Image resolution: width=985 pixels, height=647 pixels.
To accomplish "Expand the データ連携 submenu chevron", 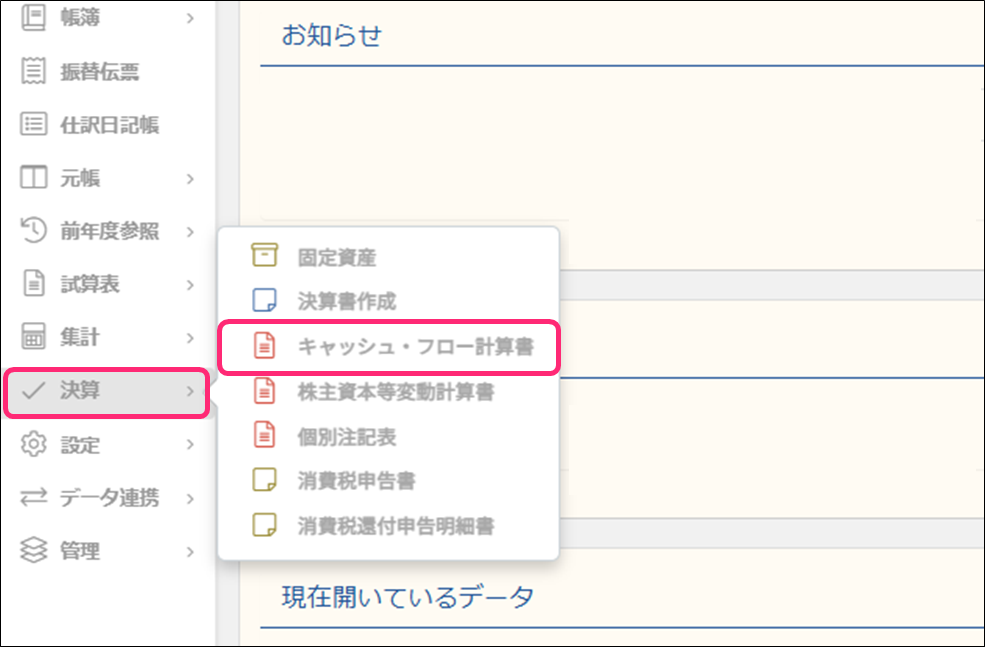I will (190, 498).
